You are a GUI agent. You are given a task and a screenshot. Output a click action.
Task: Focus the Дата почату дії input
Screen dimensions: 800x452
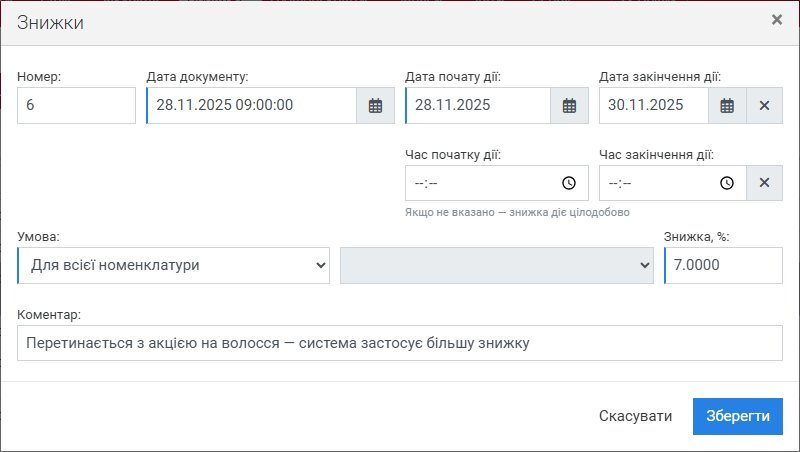coord(478,106)
